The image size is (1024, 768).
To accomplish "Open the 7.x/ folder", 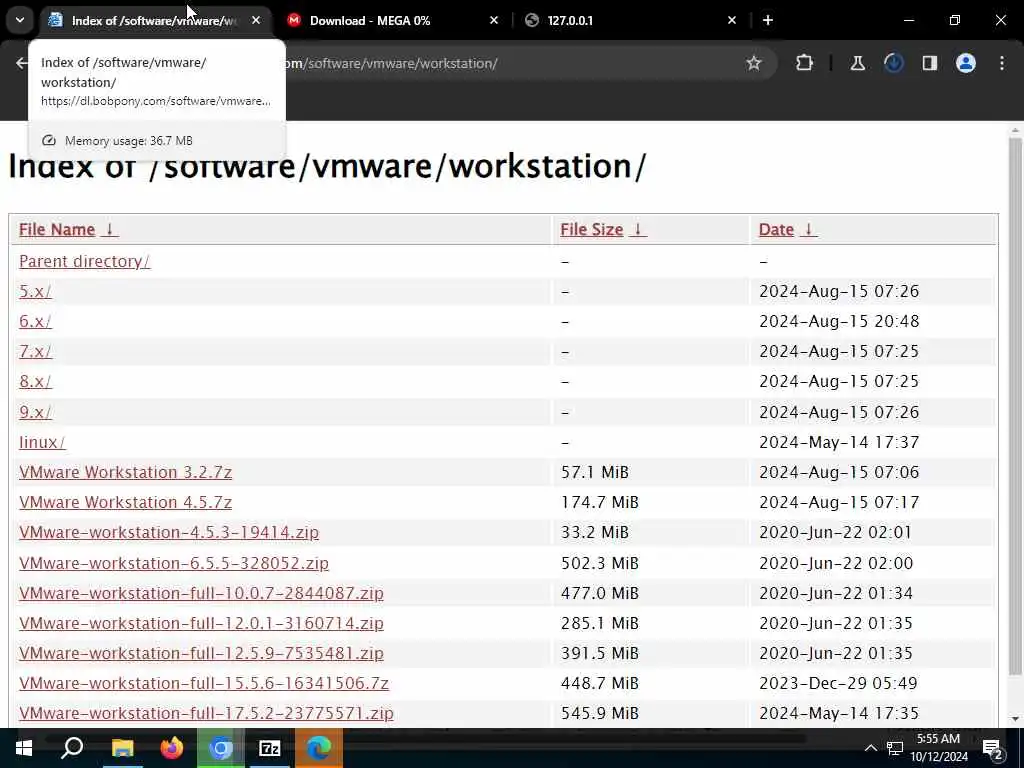I will (35, 351).
